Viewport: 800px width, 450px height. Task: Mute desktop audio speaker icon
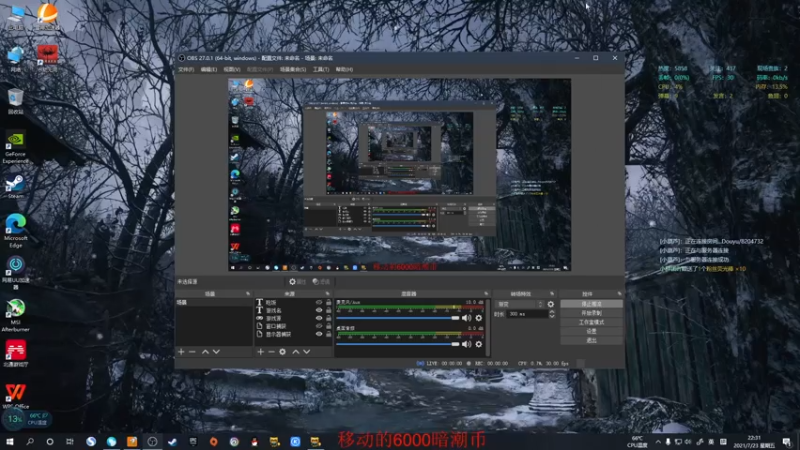click(x=466, y=344)
